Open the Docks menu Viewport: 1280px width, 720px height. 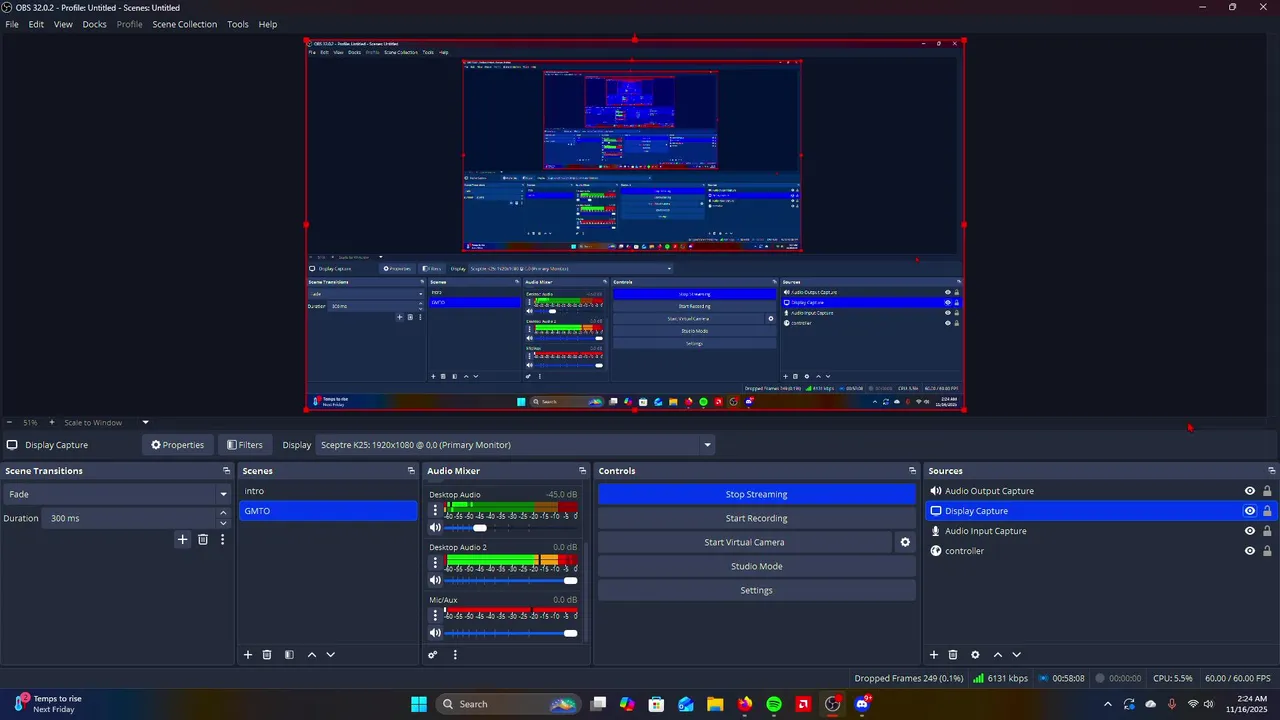point(94,24)
